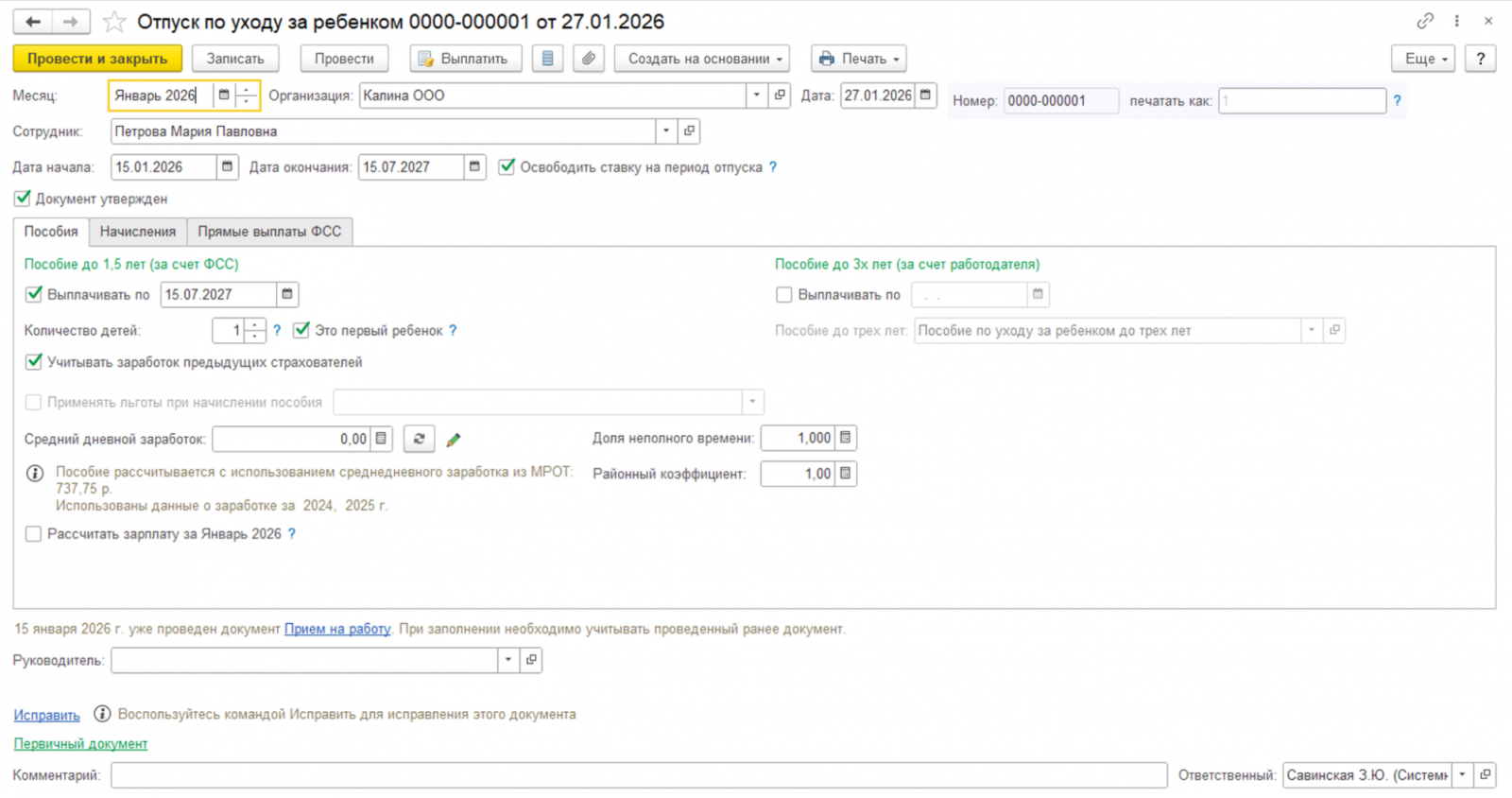Click Исправить link
The image size is (1512, 798).
(47, 715)
